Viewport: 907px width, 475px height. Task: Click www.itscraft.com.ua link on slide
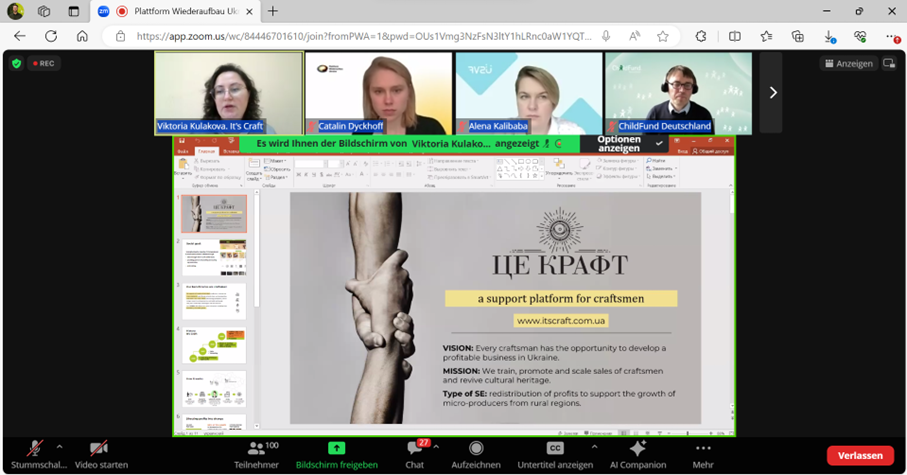click(x=561, y=321)
